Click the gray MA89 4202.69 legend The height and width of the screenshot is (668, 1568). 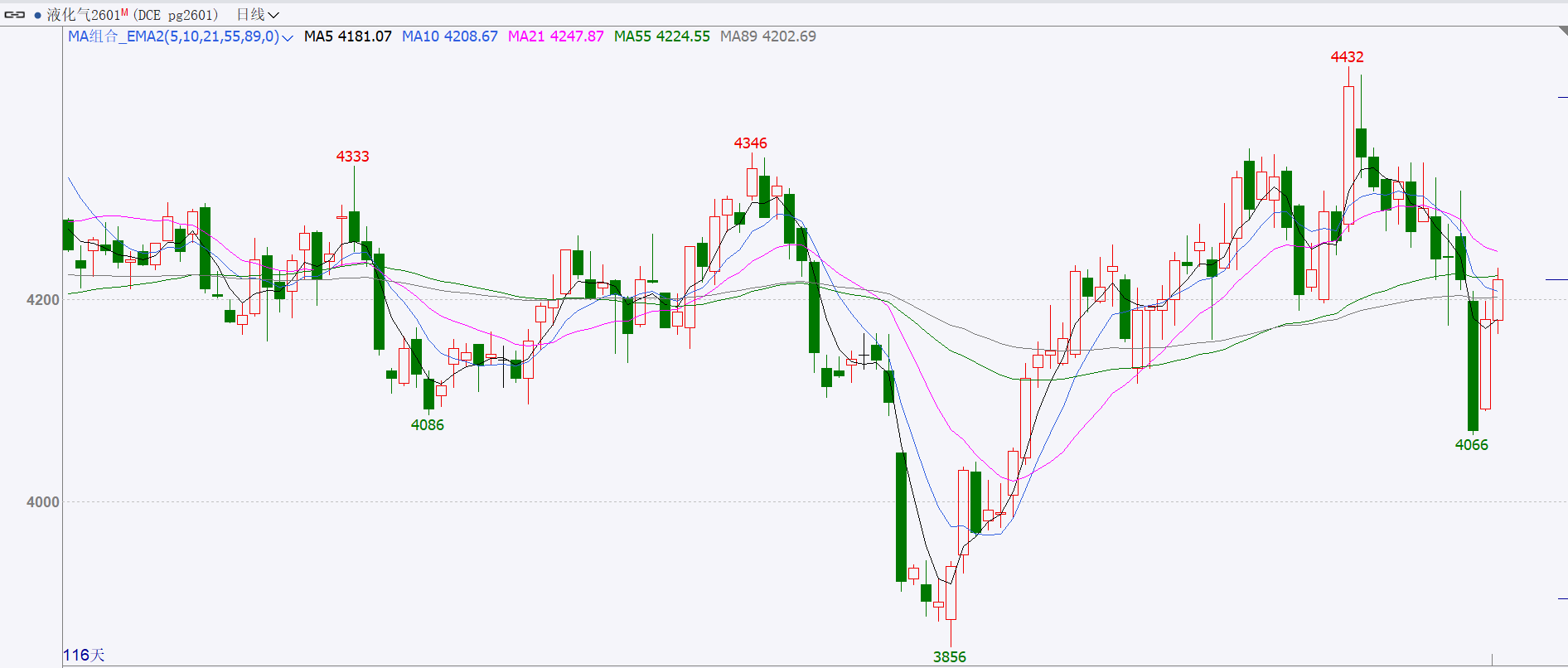[x=767, y=36]
